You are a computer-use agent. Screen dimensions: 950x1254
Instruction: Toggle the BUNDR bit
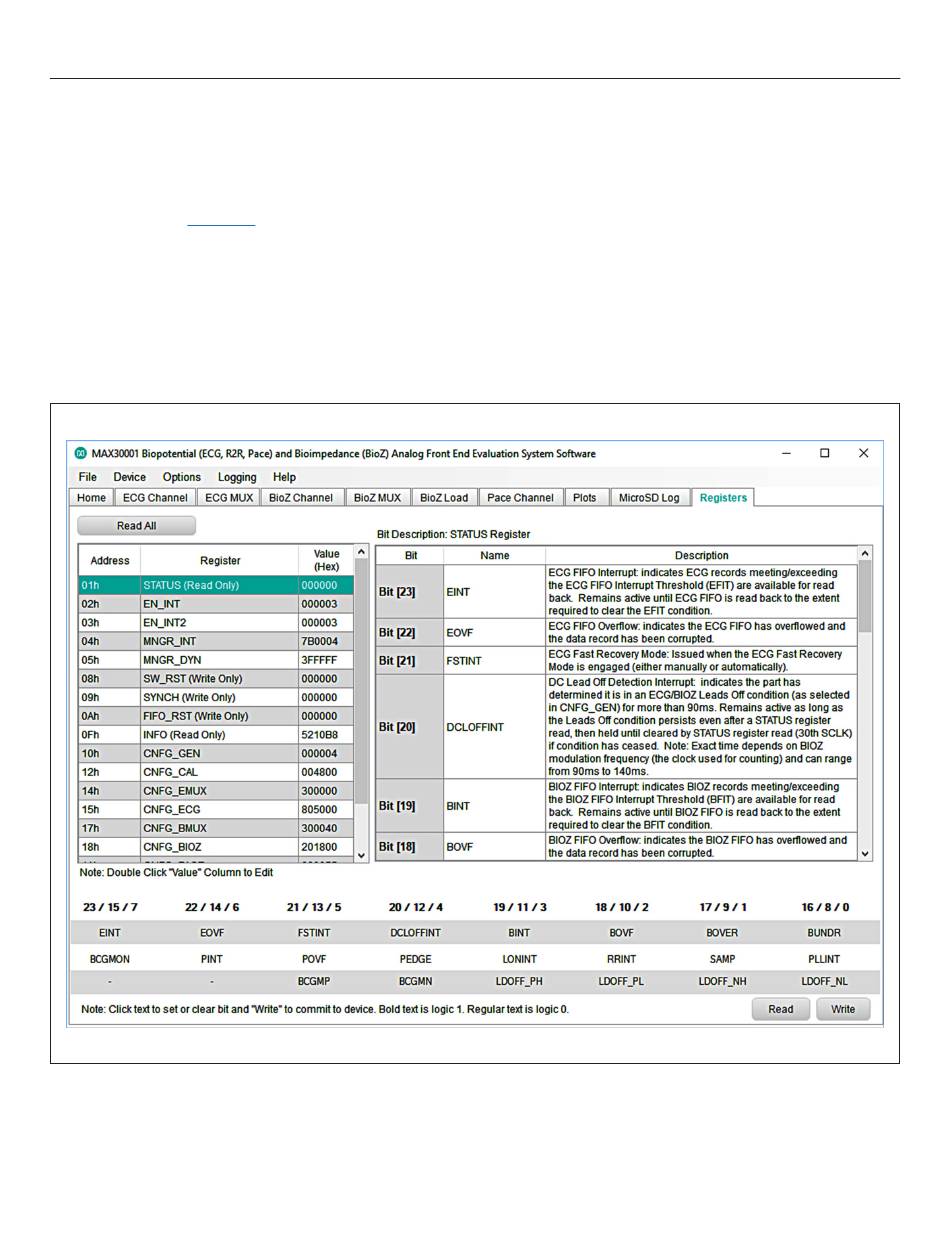pos(824,933)
